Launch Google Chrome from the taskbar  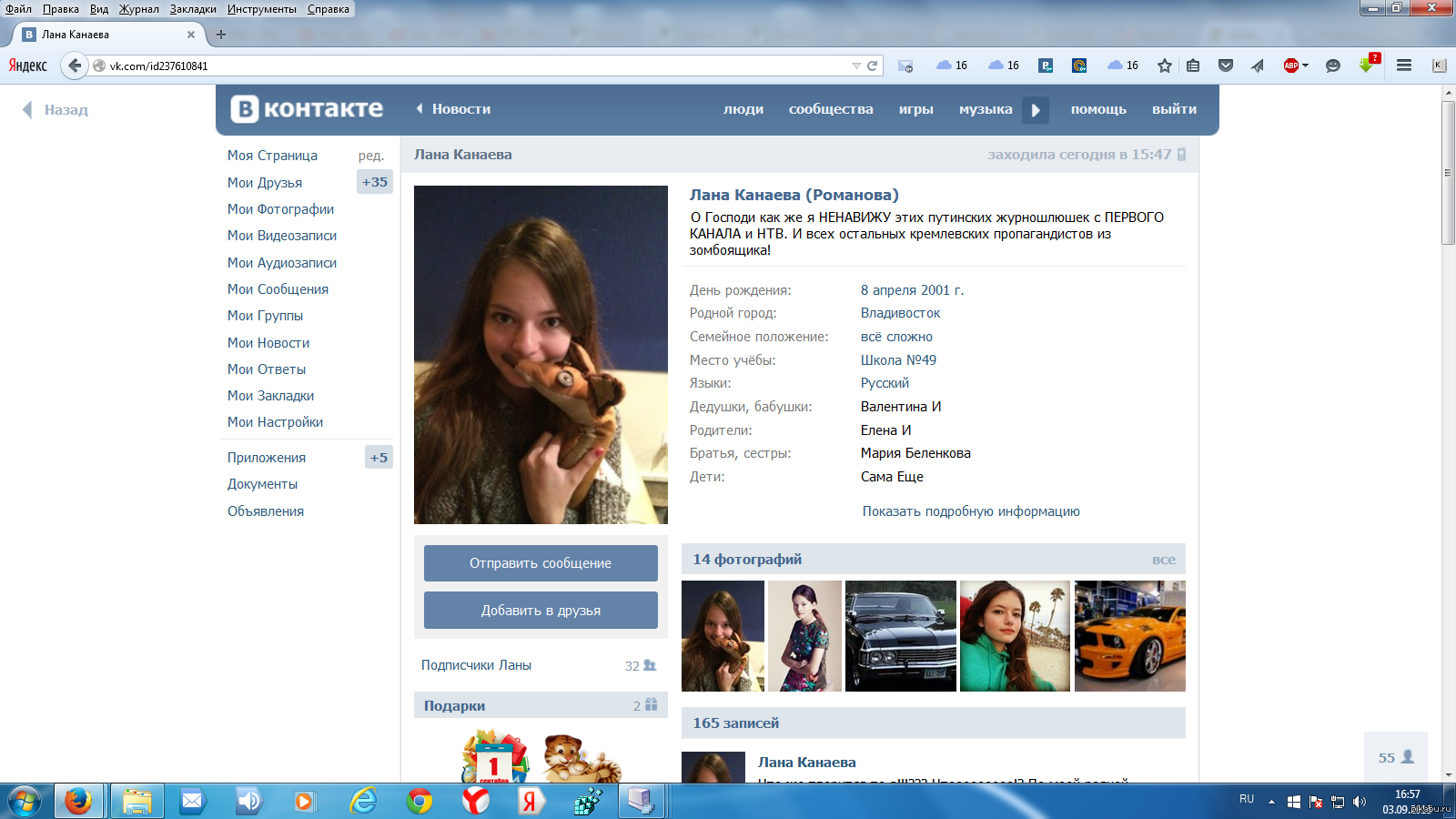click(420, 801)
